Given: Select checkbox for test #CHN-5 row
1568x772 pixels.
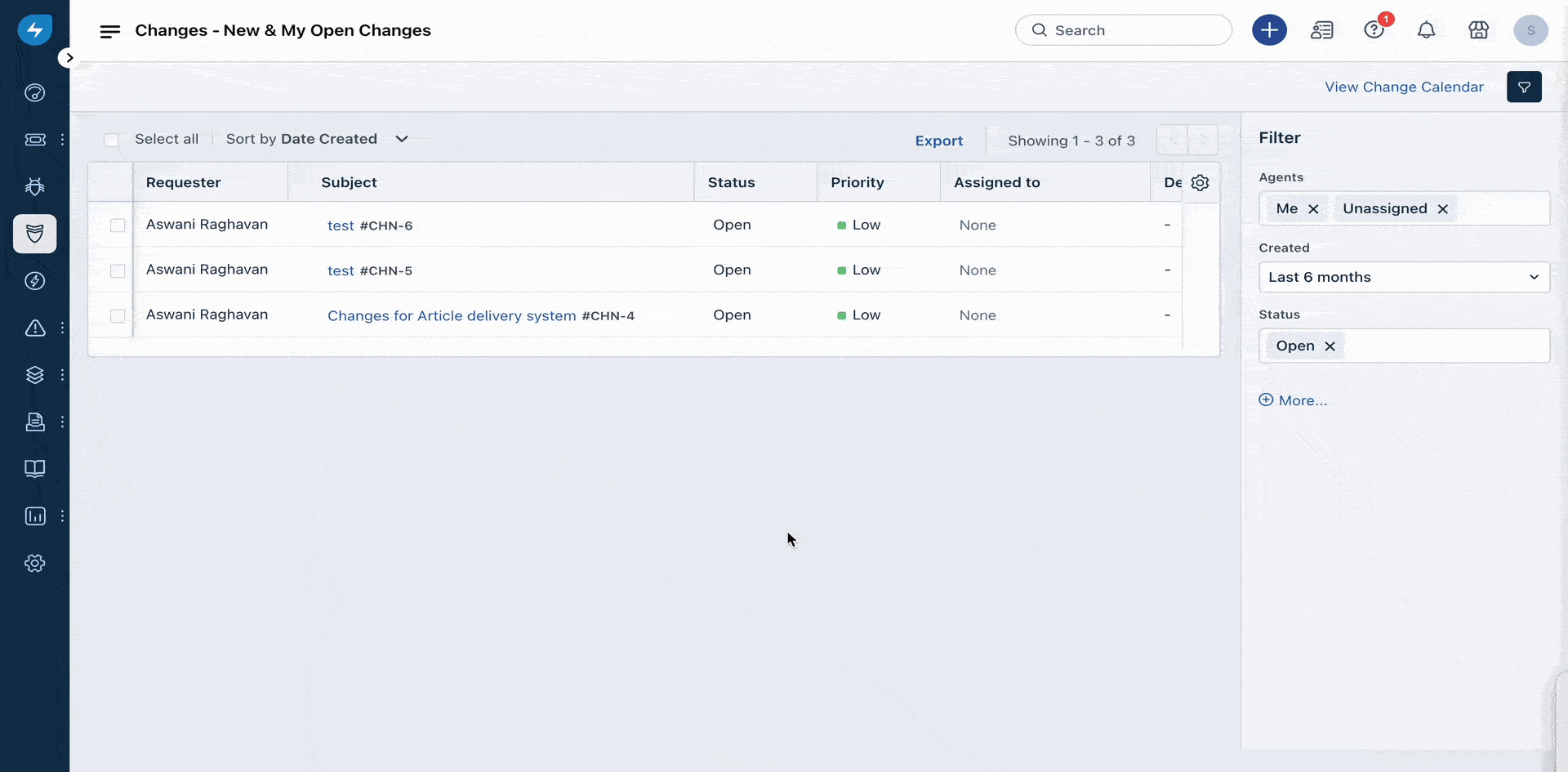Looking at the screenshot, I should (118, 270).
